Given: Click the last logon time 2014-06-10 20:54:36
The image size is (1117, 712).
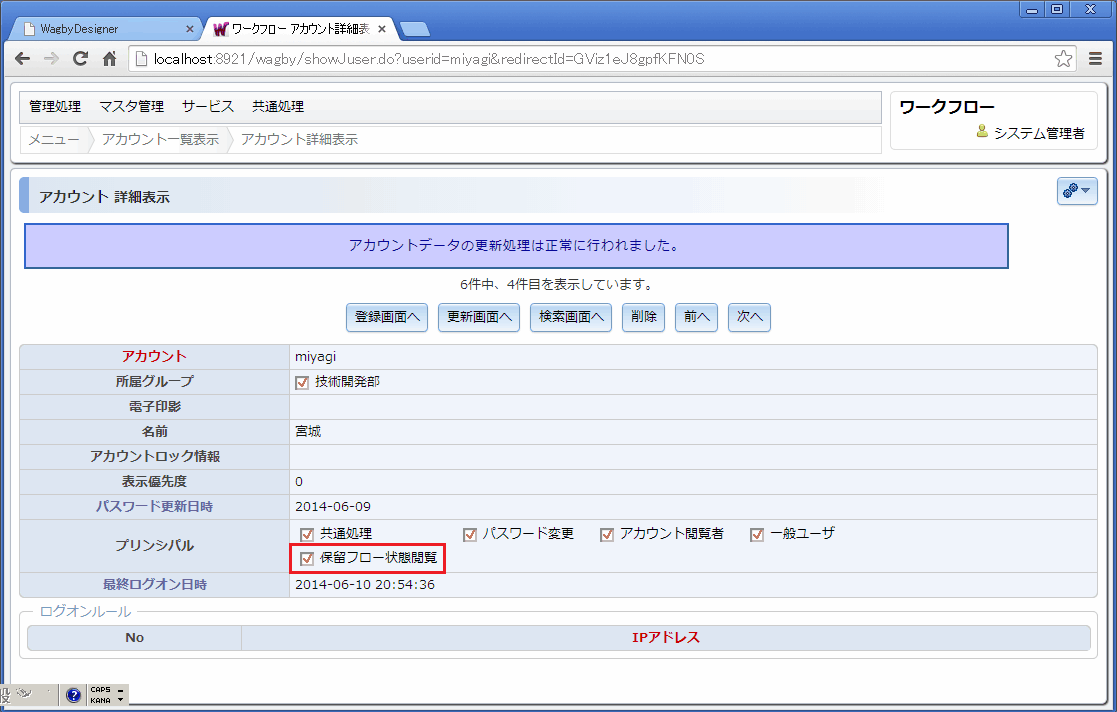Looking at the screenshot, I should (365, 584).
